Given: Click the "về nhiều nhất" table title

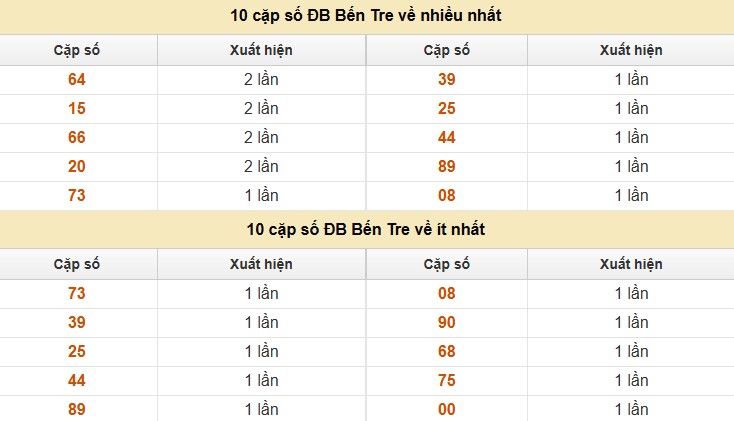Looking at the screenshot, I should point(366,15).
